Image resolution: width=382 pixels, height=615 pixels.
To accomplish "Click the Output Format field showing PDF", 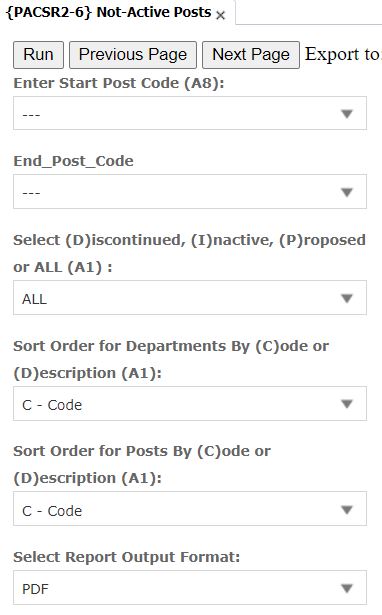I will [190, 588].
